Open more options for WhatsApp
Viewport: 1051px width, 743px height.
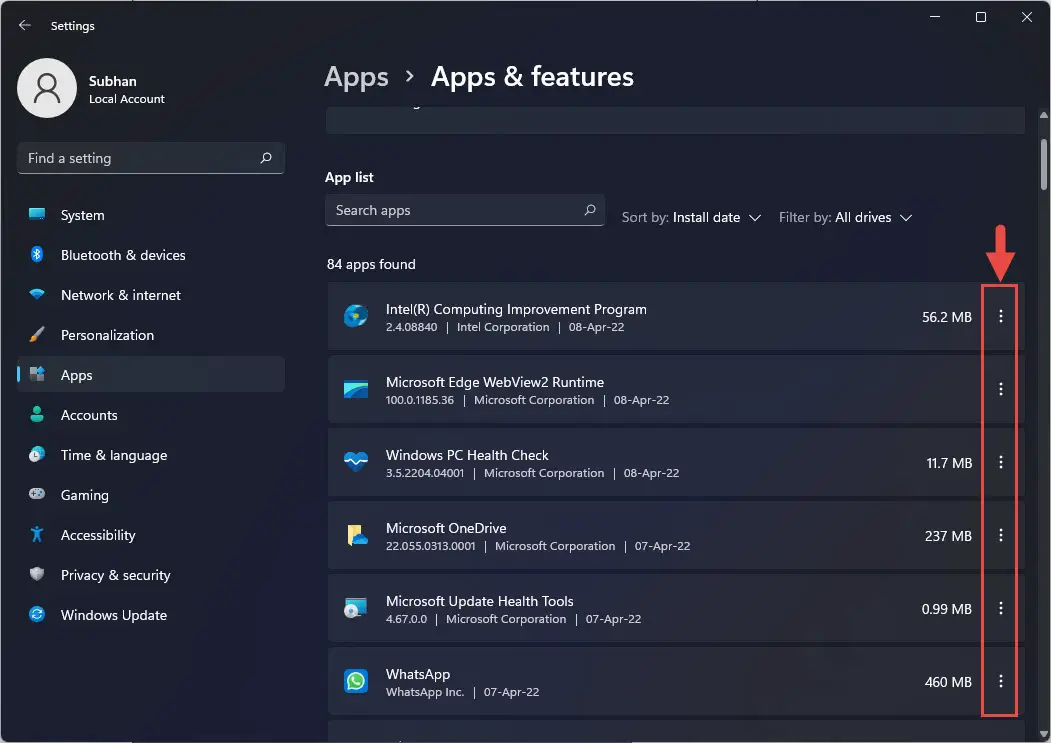(1000, 681)
